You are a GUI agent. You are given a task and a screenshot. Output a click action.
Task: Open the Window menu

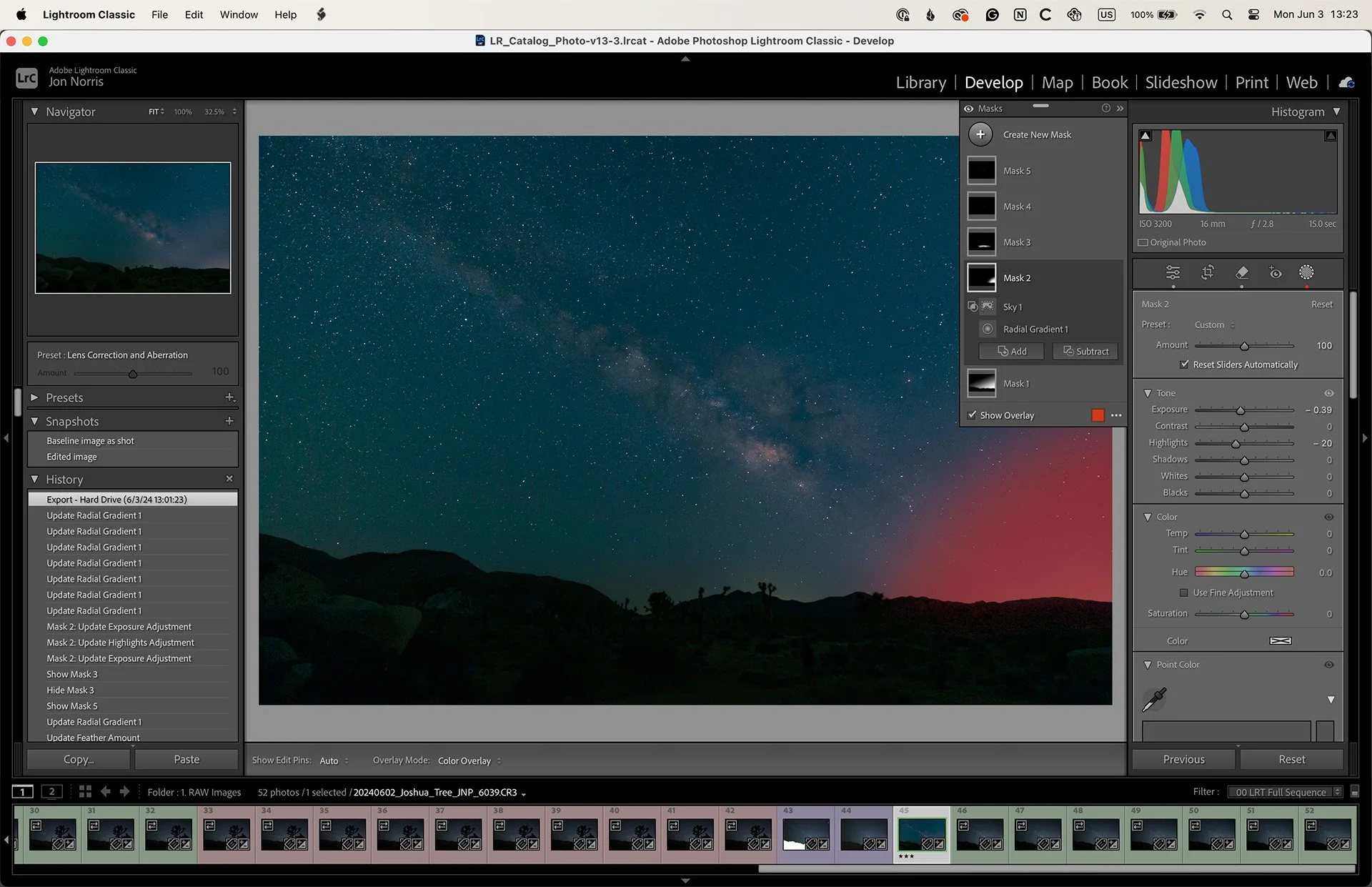[x=239, y=14]
